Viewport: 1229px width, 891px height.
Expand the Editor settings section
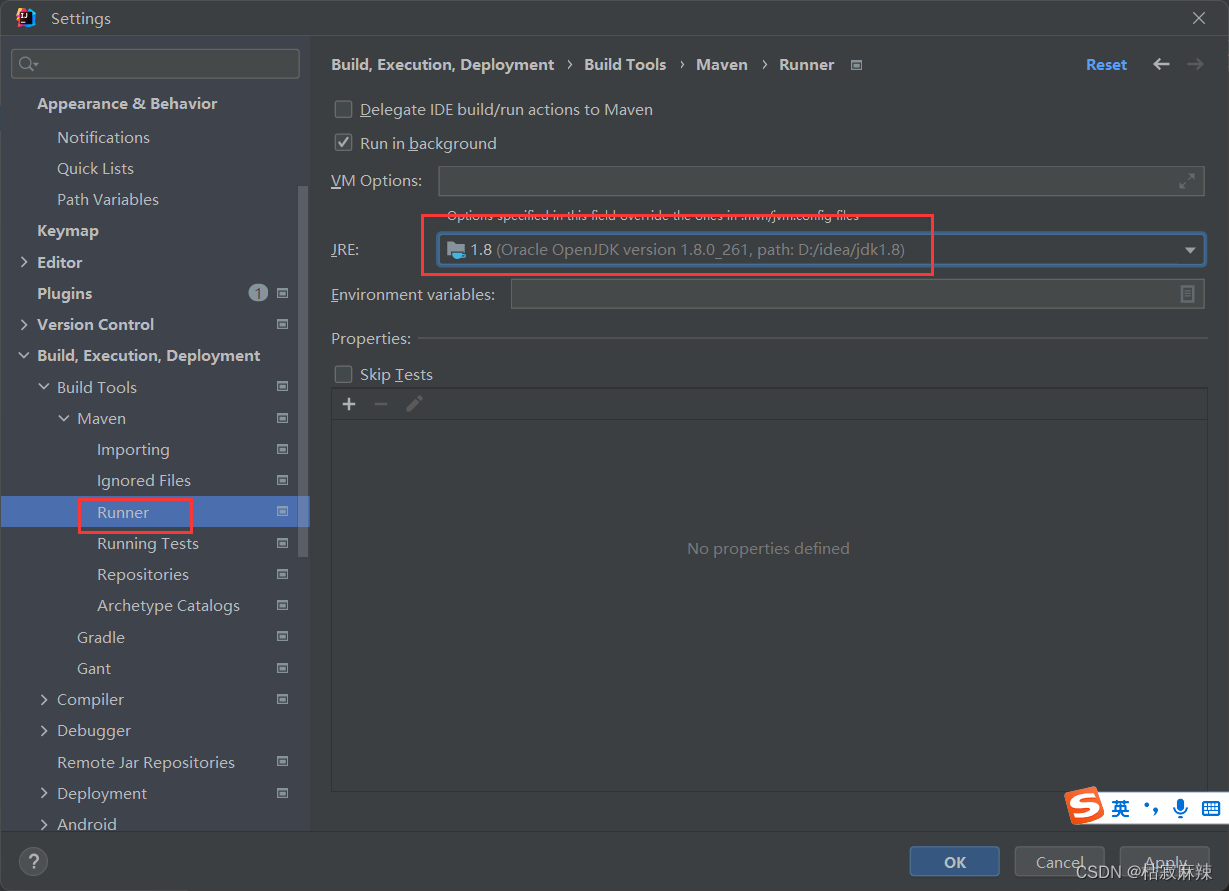(24, 262)
